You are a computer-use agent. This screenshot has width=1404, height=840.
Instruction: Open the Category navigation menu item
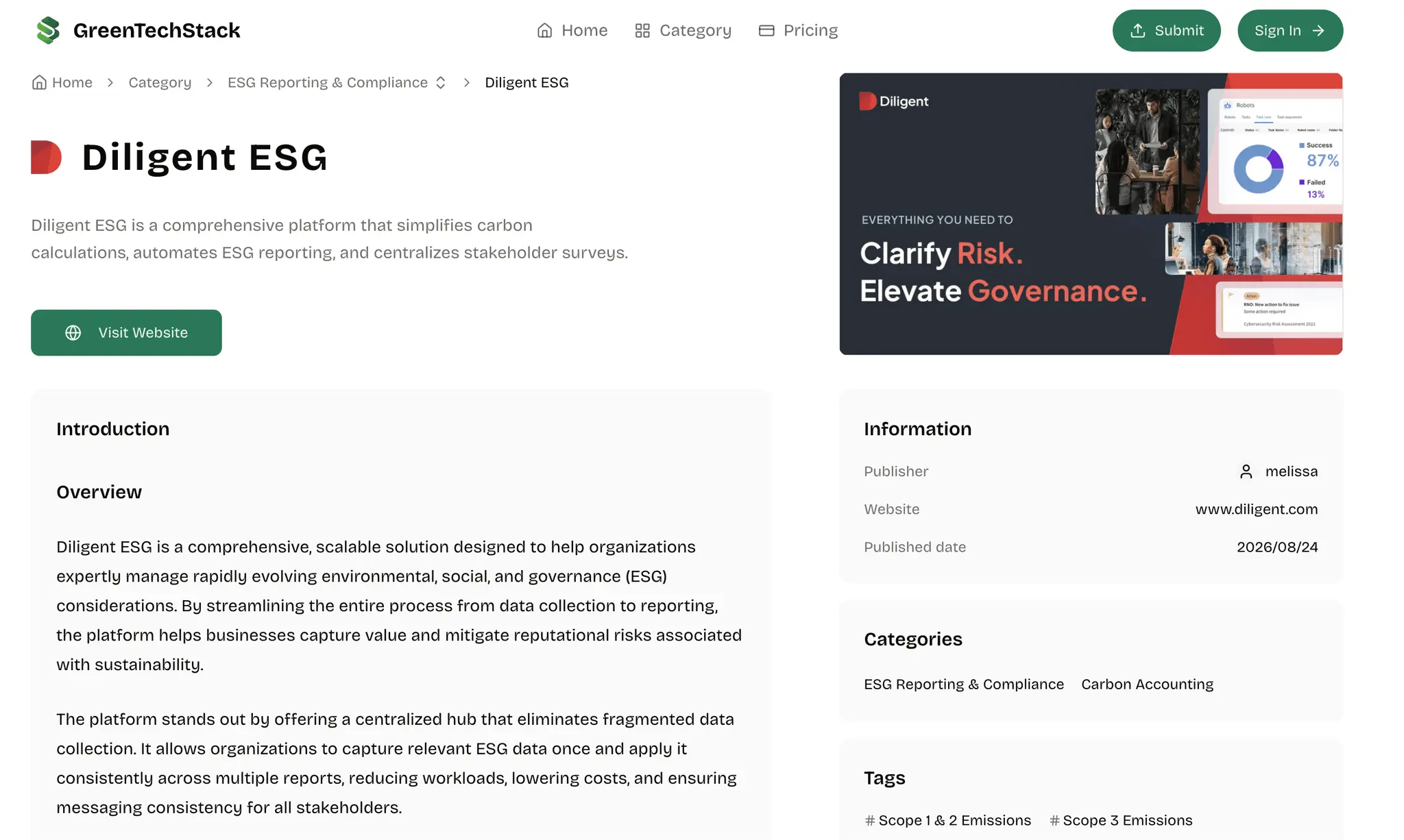point(683,30)
